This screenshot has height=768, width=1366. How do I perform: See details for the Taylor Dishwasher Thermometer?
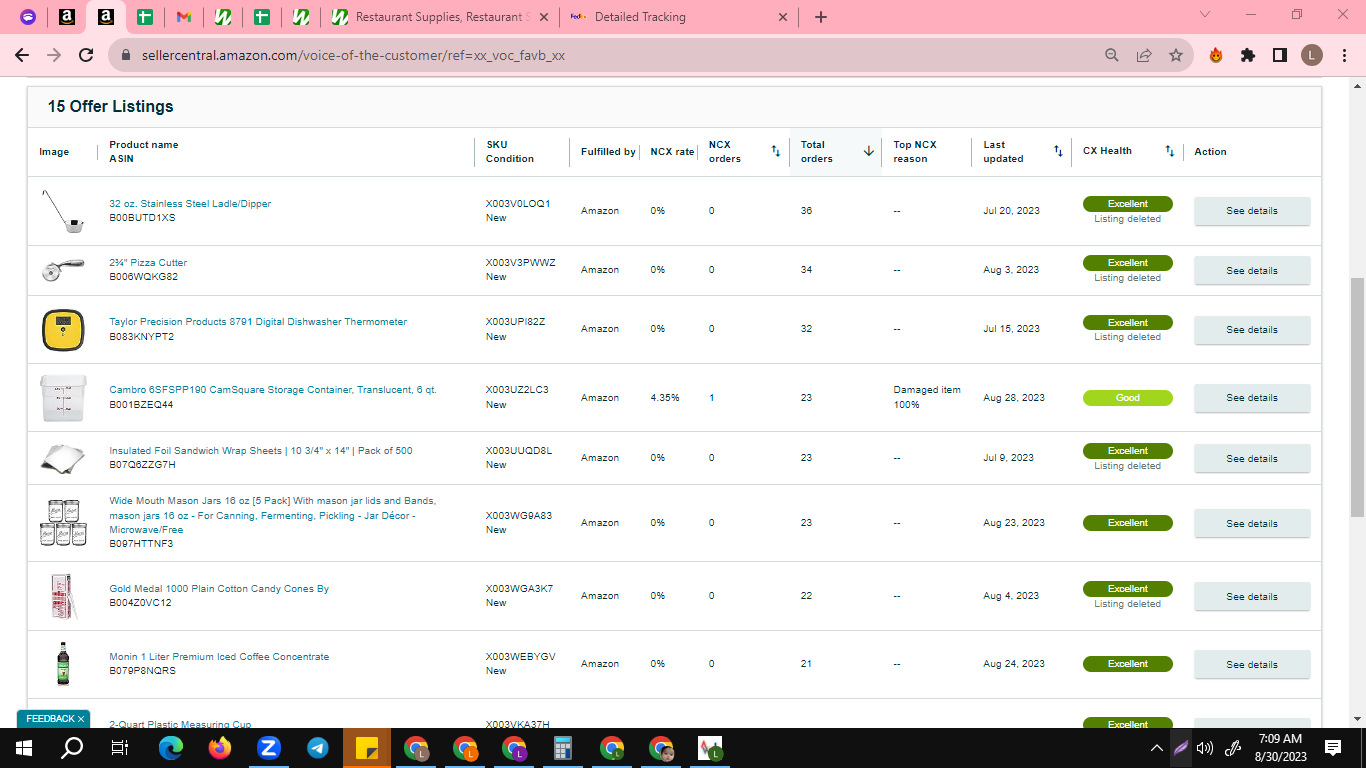(x=1252, y=329)
